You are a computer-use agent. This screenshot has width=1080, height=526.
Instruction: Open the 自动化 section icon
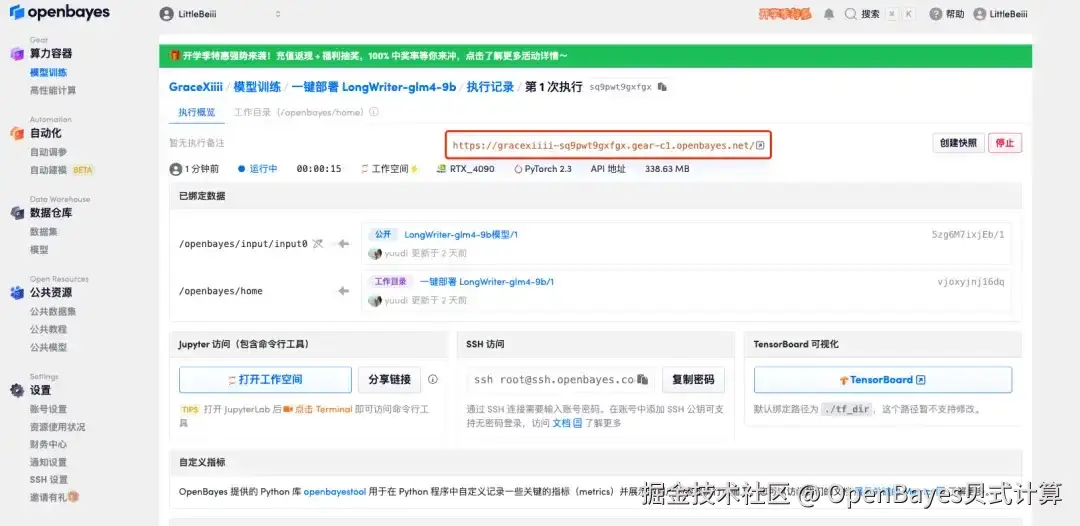pos(17,134)
